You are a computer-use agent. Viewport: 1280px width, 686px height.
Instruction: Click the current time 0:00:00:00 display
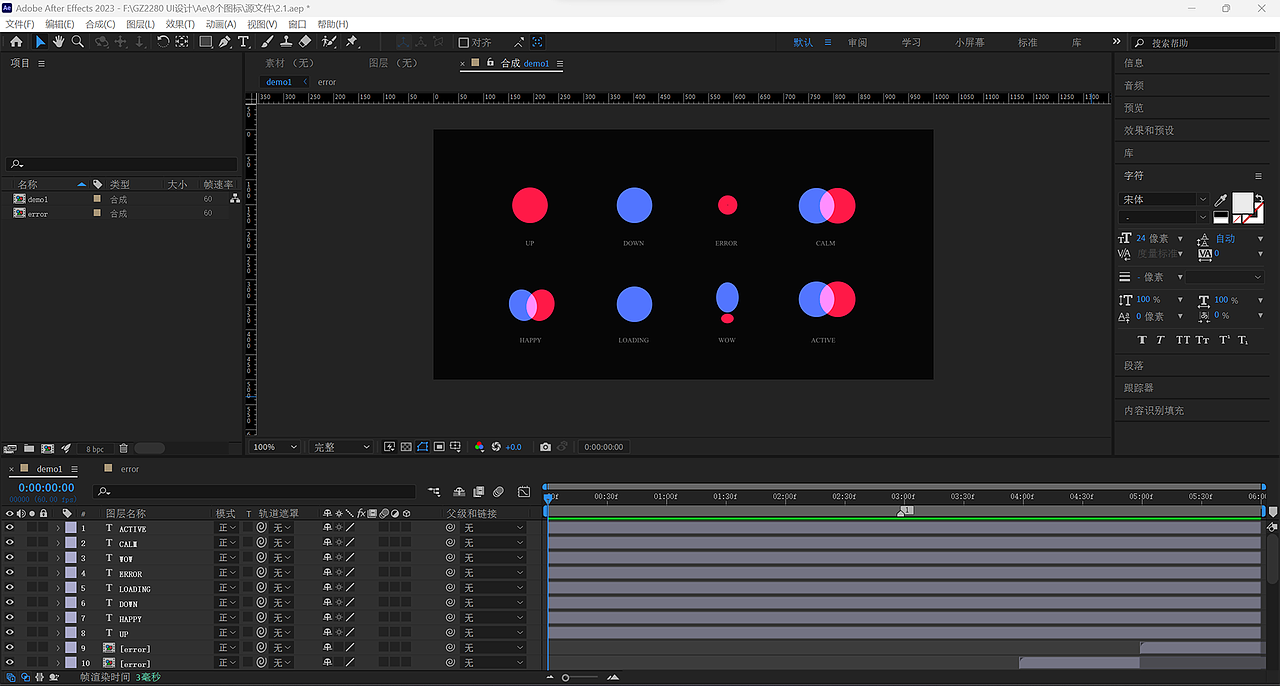(x=46, y=488)
